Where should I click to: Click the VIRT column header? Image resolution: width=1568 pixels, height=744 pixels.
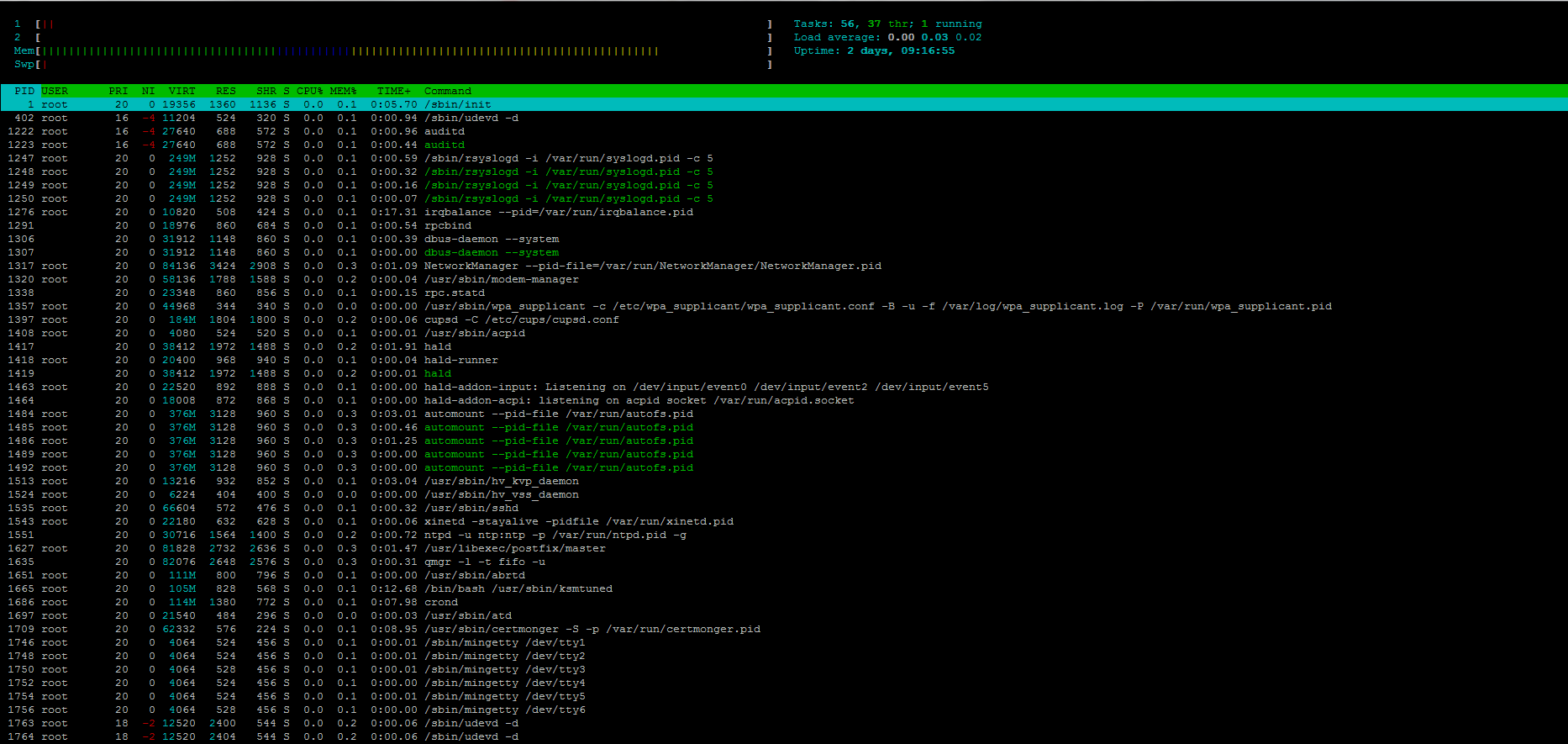tap(182, 91)
